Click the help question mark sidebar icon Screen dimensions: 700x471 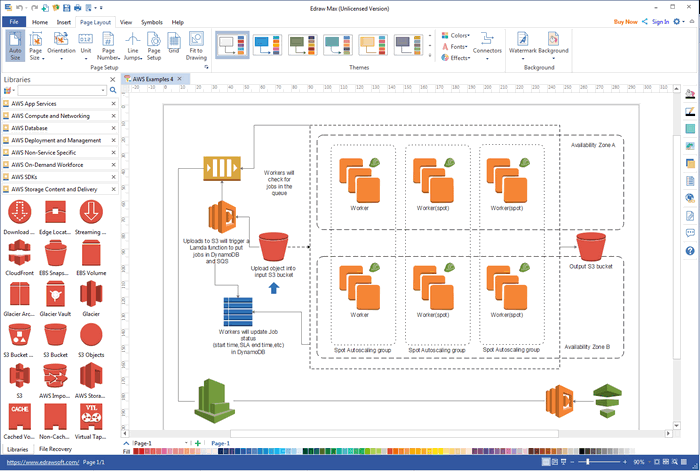690,251
